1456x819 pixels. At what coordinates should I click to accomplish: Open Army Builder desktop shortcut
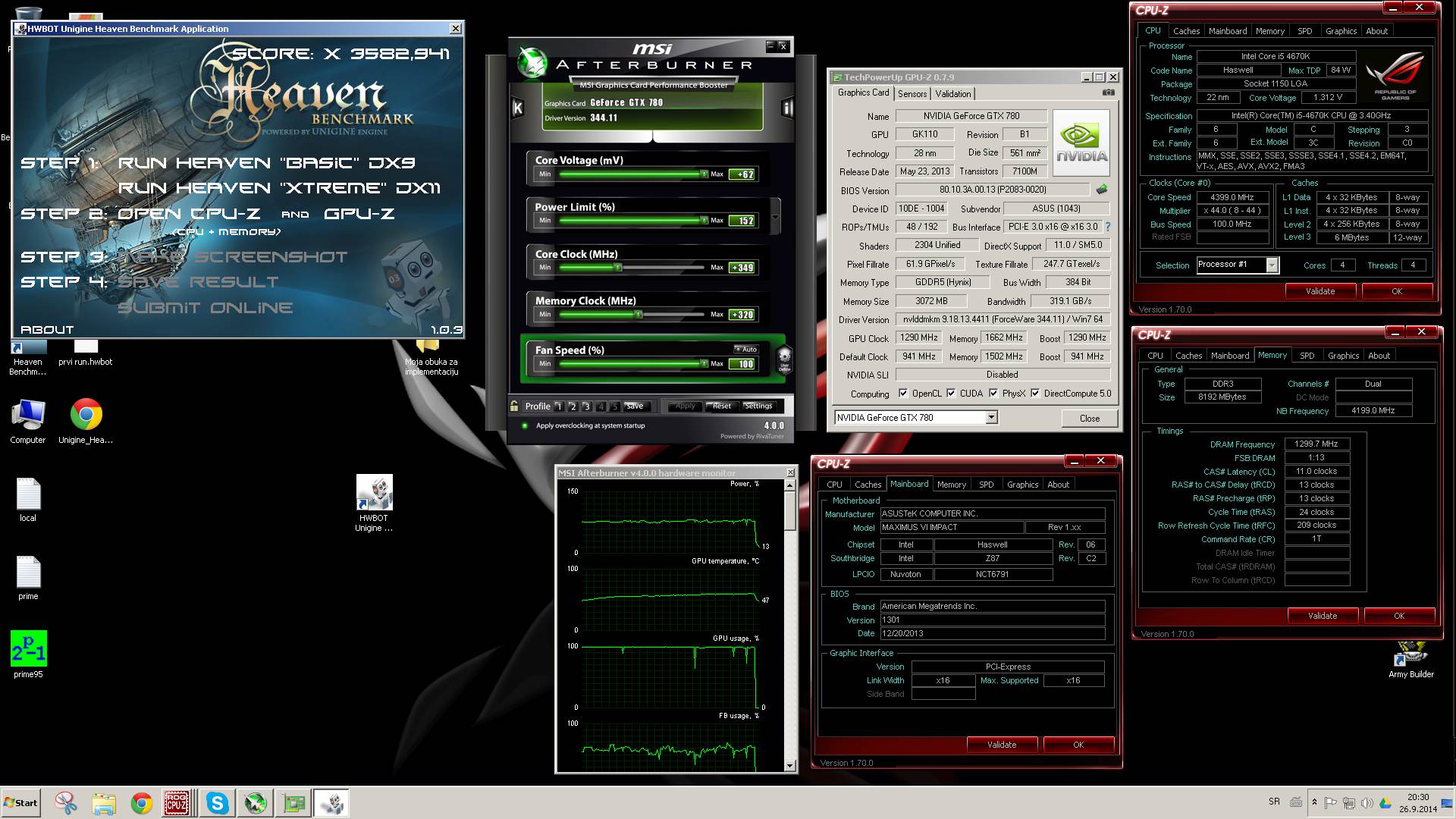point(1410,660)
